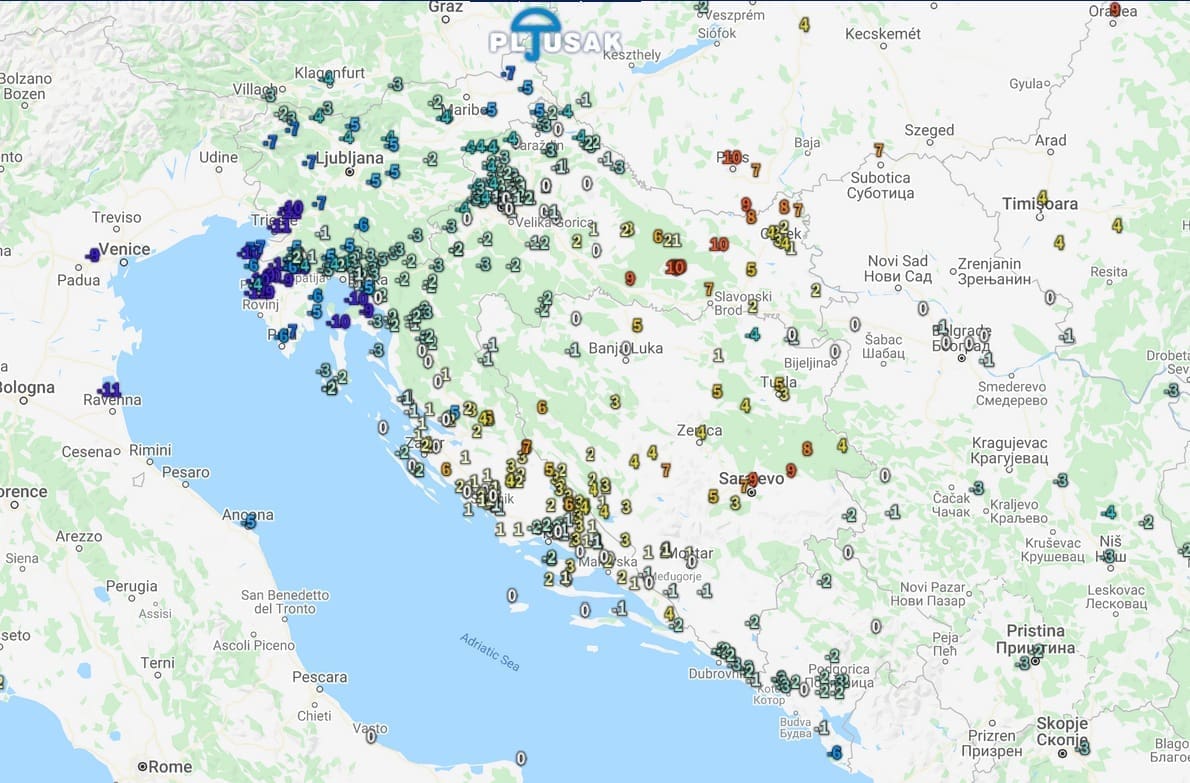Viewport: 1190px width, 783px height.
Task: Select the Rome city marker
Action: tap(142, 766)
